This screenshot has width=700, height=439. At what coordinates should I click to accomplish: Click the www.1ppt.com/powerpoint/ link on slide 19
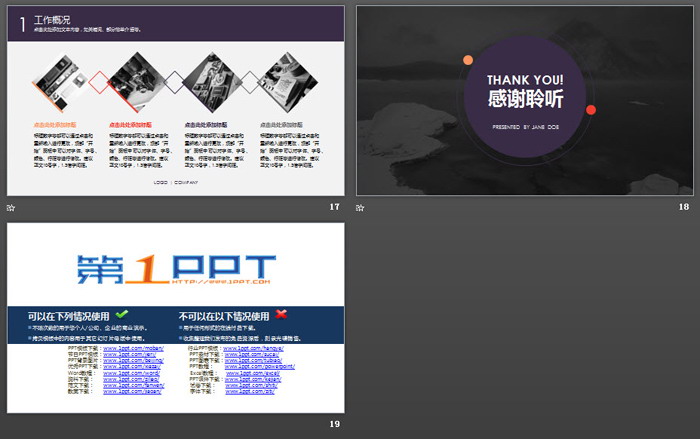click(260, 367)
